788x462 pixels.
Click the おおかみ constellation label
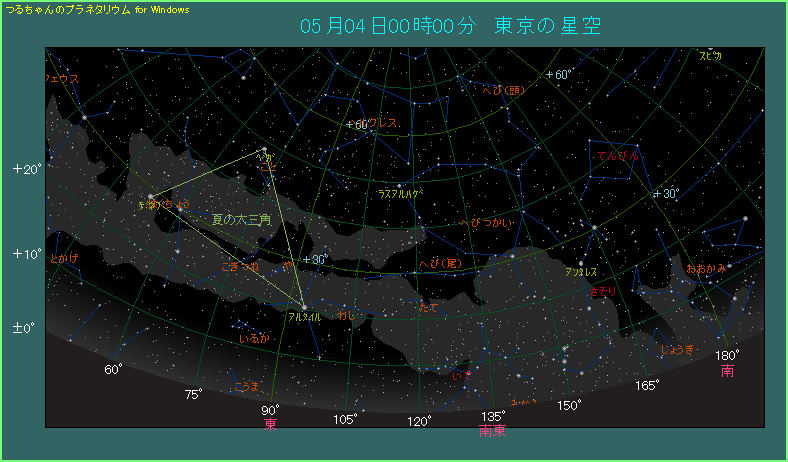(x=707, y=269)
